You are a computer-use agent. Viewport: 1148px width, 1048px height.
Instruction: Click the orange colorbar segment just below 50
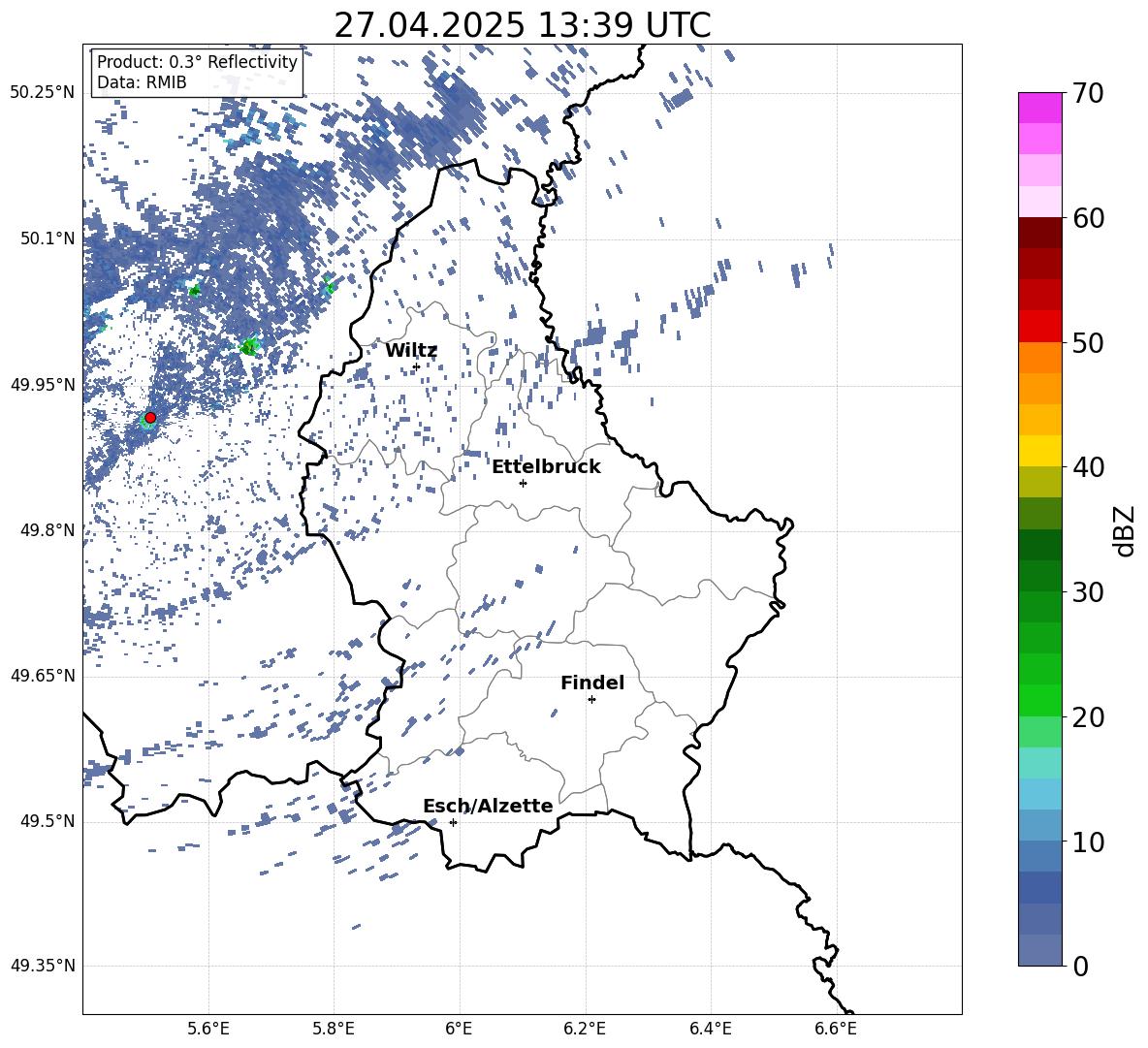pos(1039,357)
